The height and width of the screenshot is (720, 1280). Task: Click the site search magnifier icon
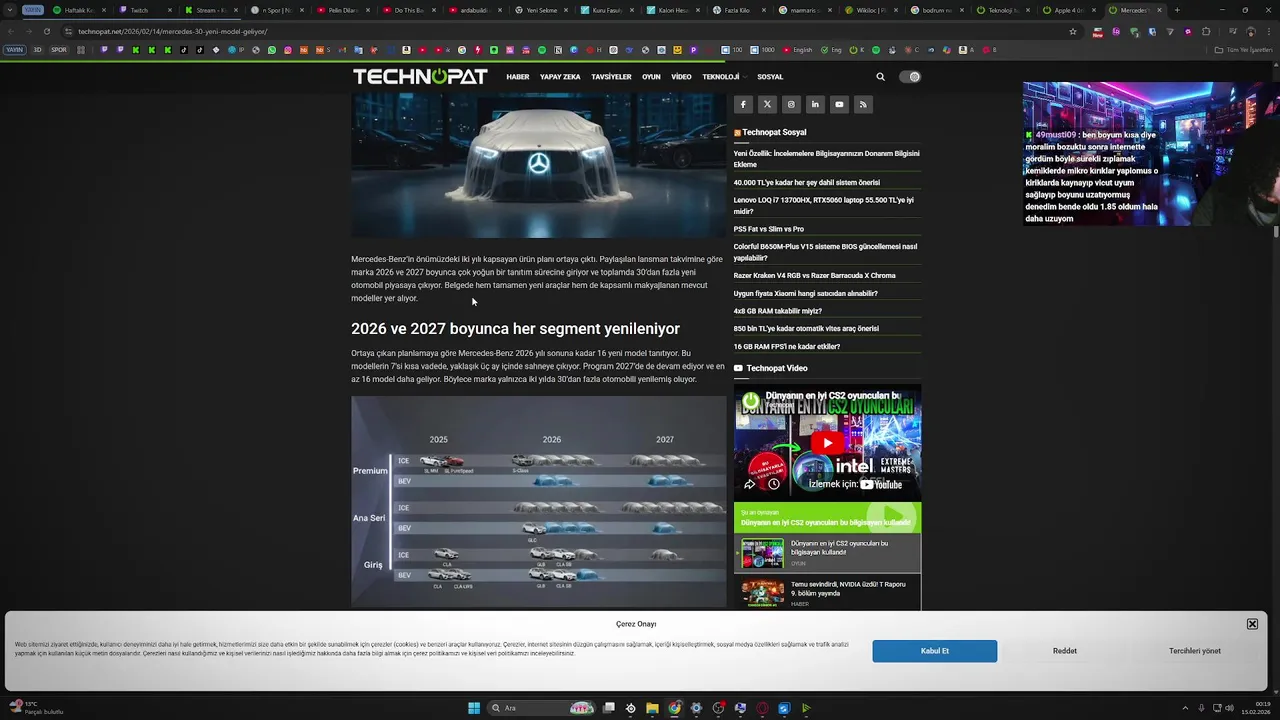click(881, 77)
